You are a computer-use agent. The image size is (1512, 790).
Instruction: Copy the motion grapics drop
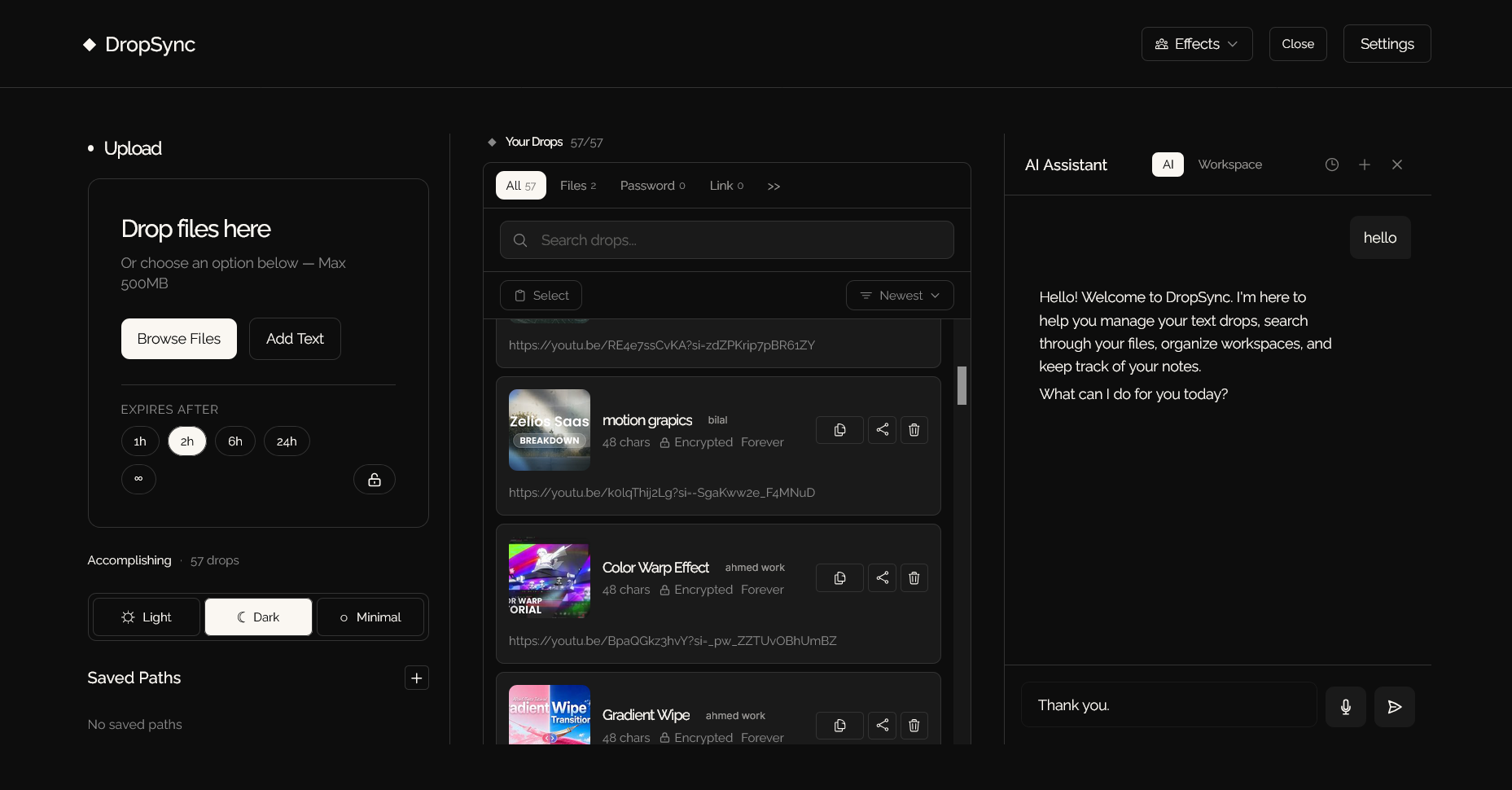click(x=839, y=430)
